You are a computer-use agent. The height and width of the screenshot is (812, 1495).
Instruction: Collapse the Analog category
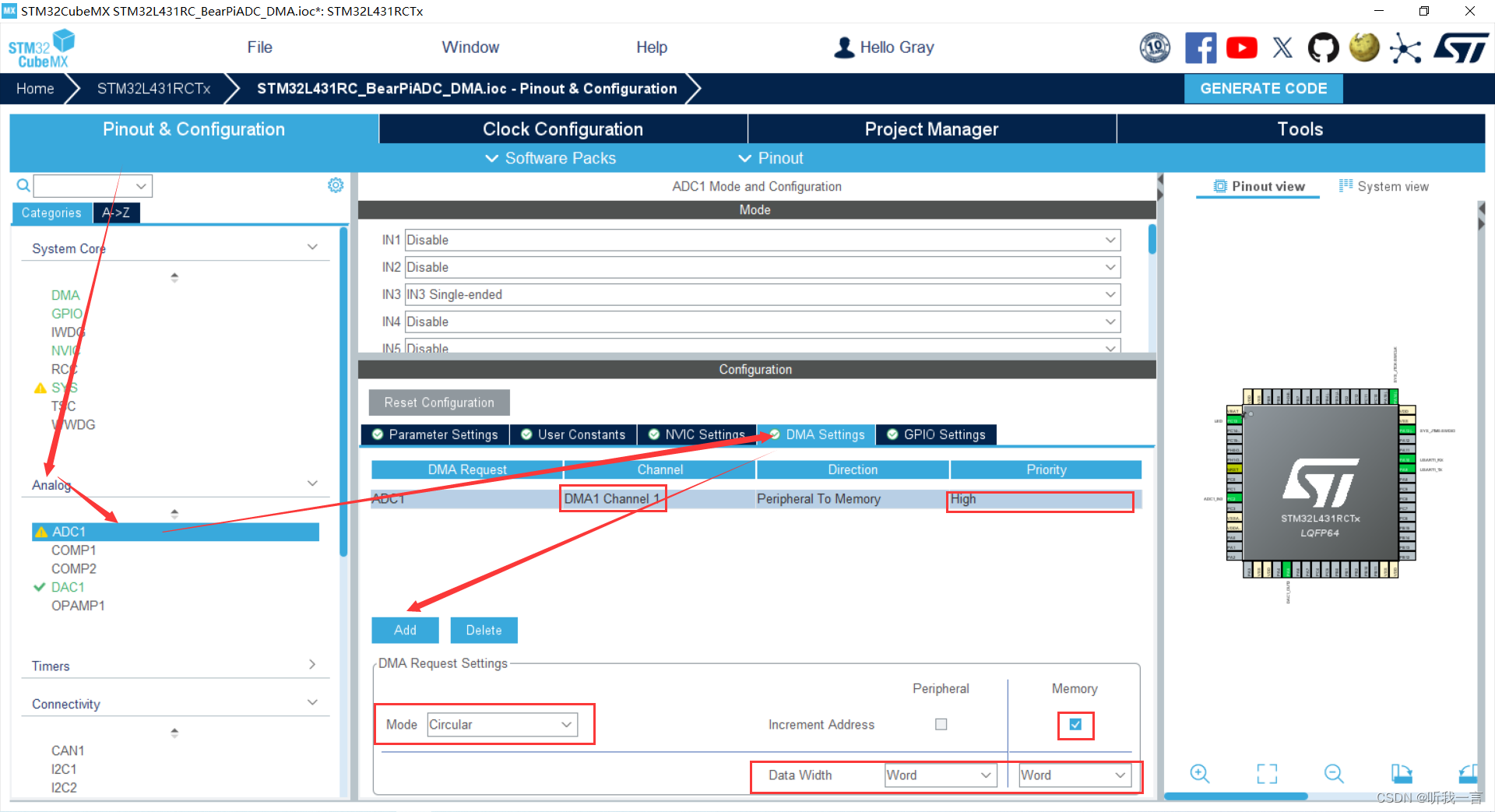(312, 483)
